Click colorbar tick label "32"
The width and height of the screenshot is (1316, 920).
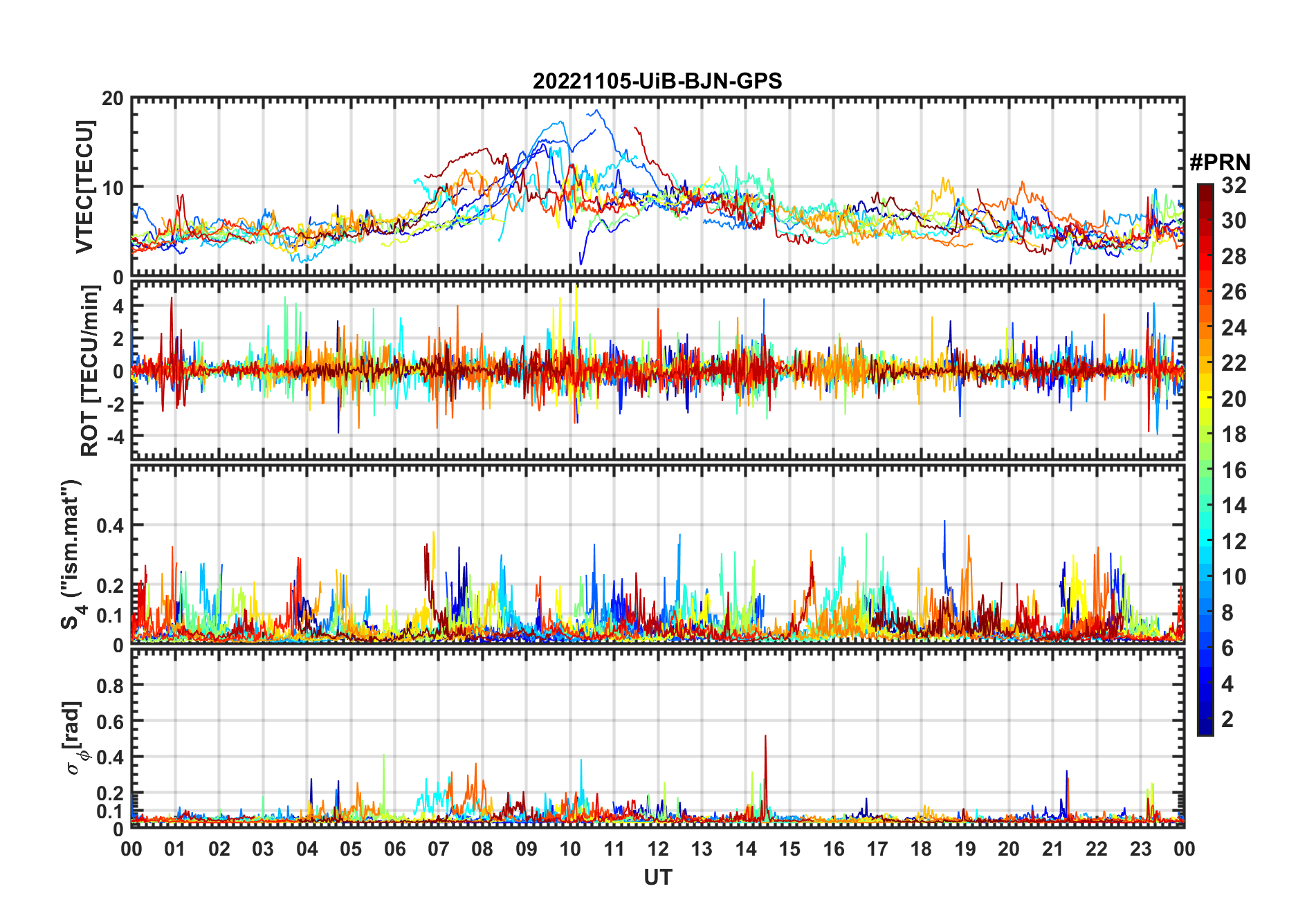(1234, 185)
